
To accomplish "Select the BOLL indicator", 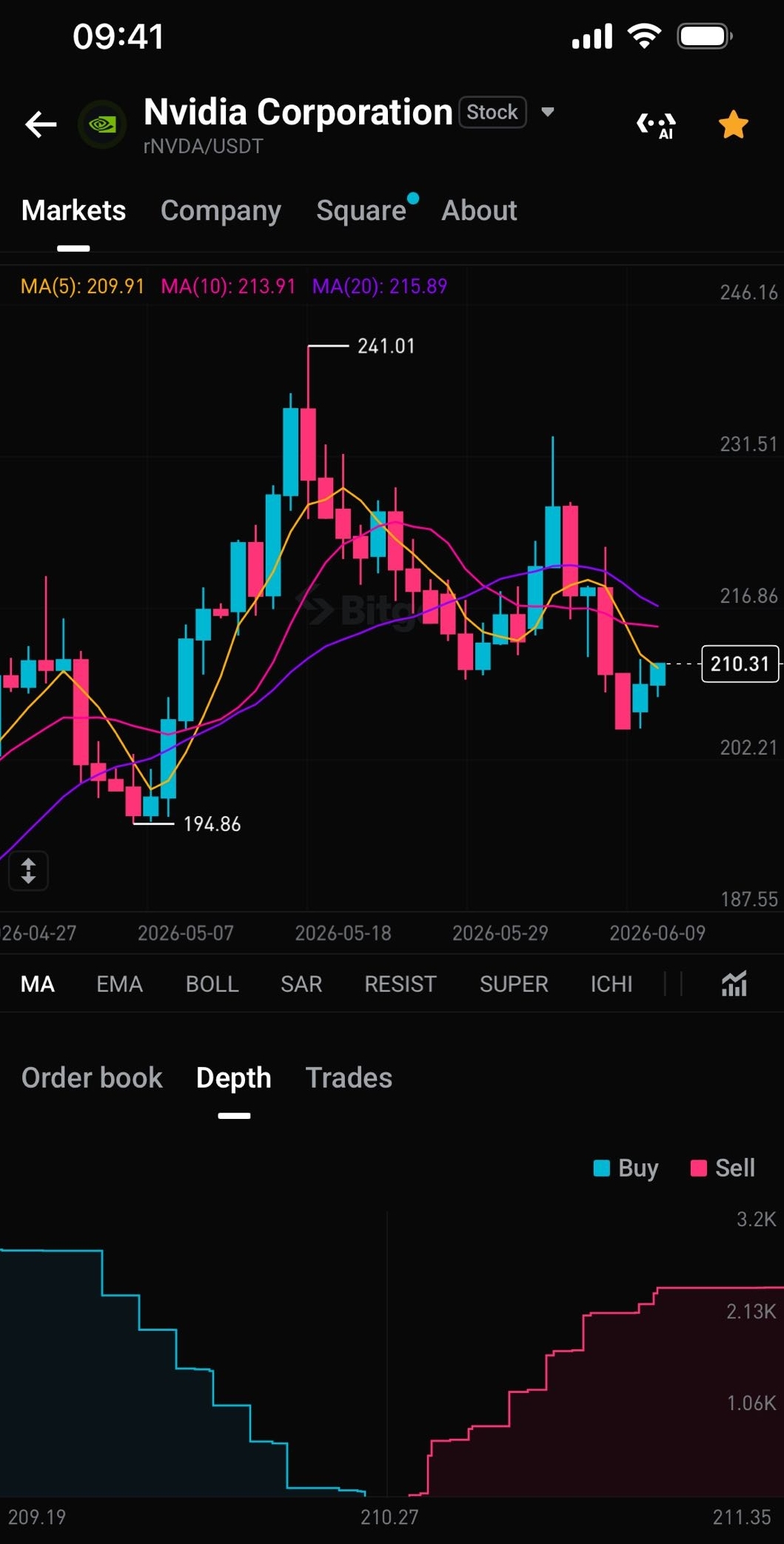I will [x=212, y=984].
